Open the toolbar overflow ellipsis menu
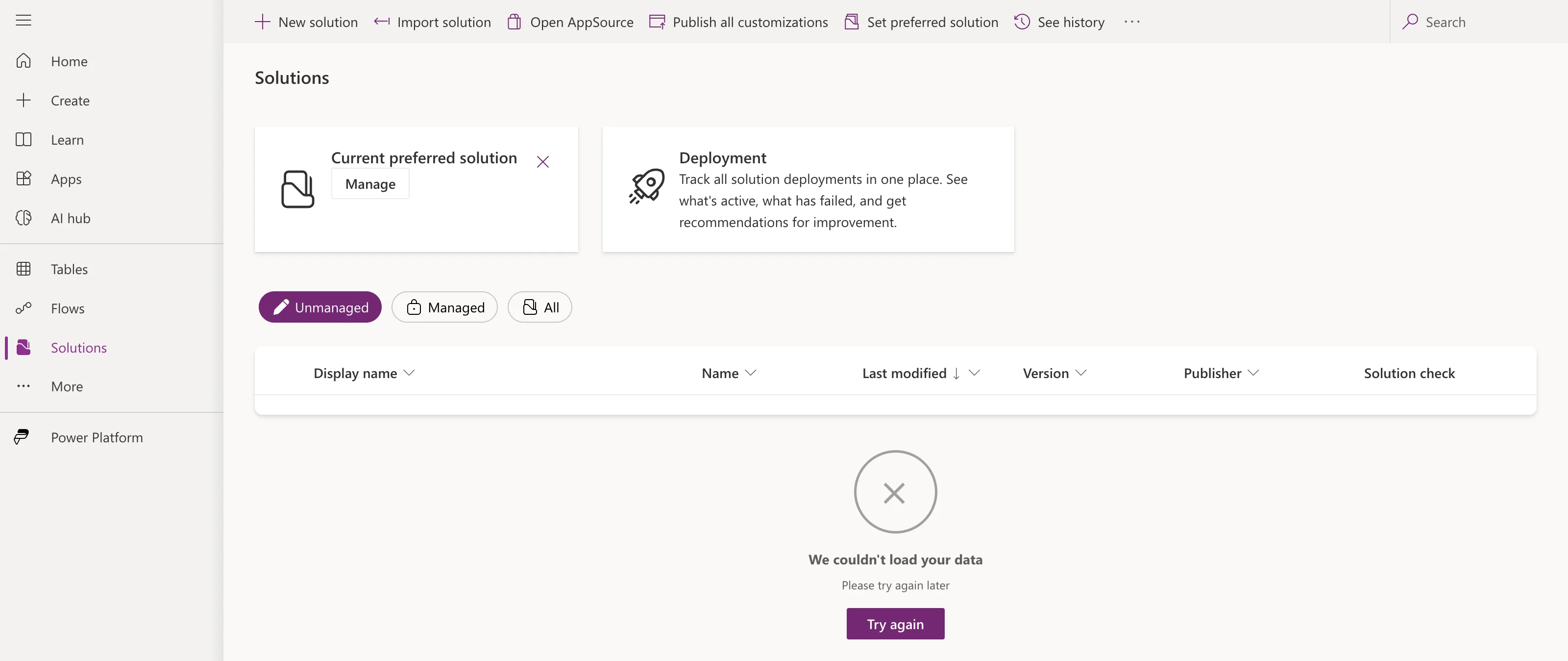Viewport: 1568px width, 661px height. 1132,22
